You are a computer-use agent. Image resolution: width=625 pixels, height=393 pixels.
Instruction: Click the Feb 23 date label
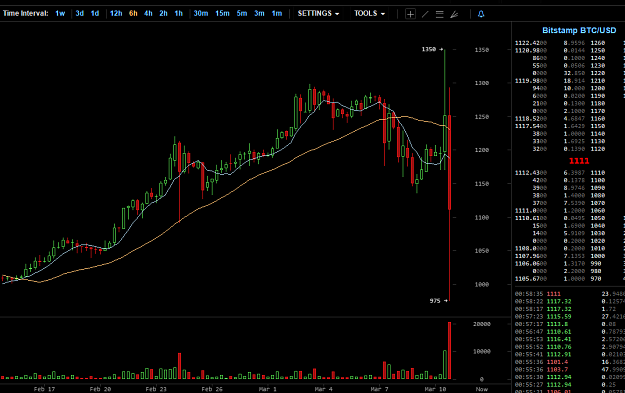coord(156,389)
